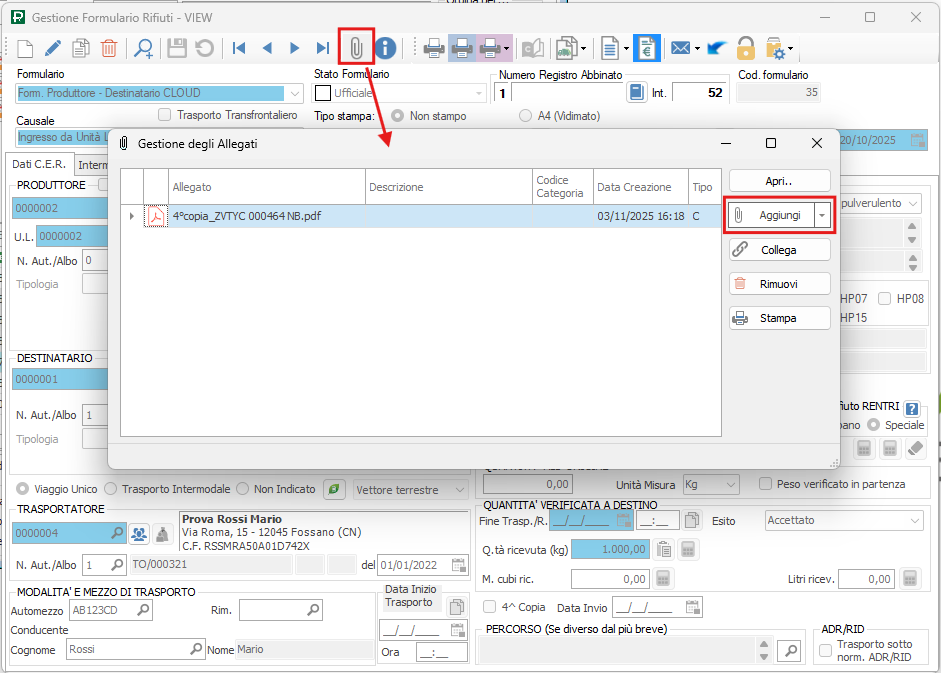Enable Trasporto Transfrontaliero checkbox
The image size is (941, 673).
click(165, 115)
